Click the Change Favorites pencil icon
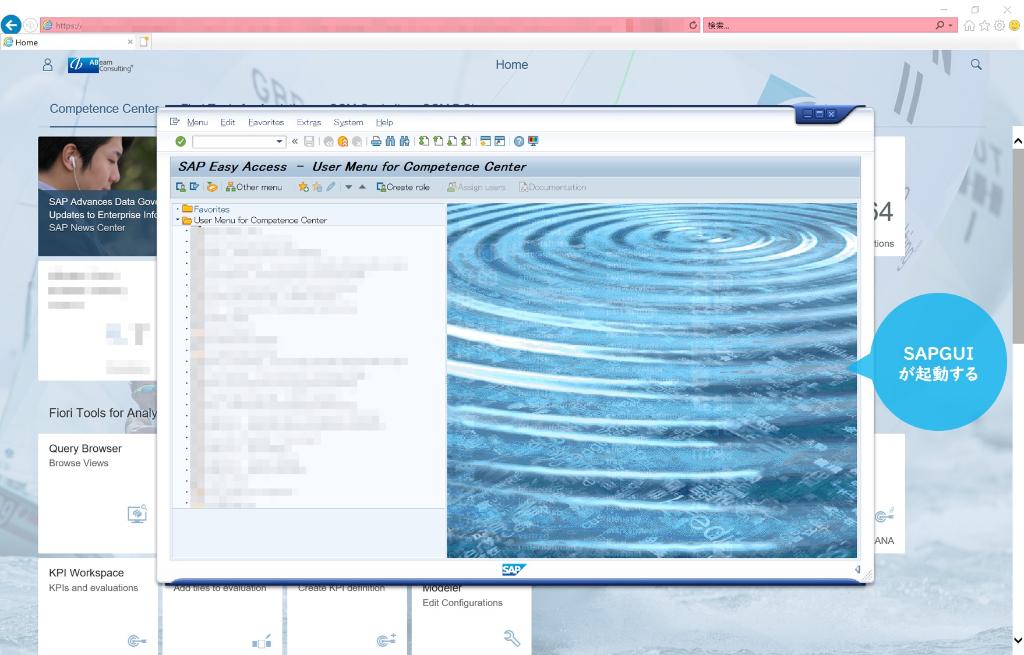Viewport: 1024px width, 655px height. [331, 187]
